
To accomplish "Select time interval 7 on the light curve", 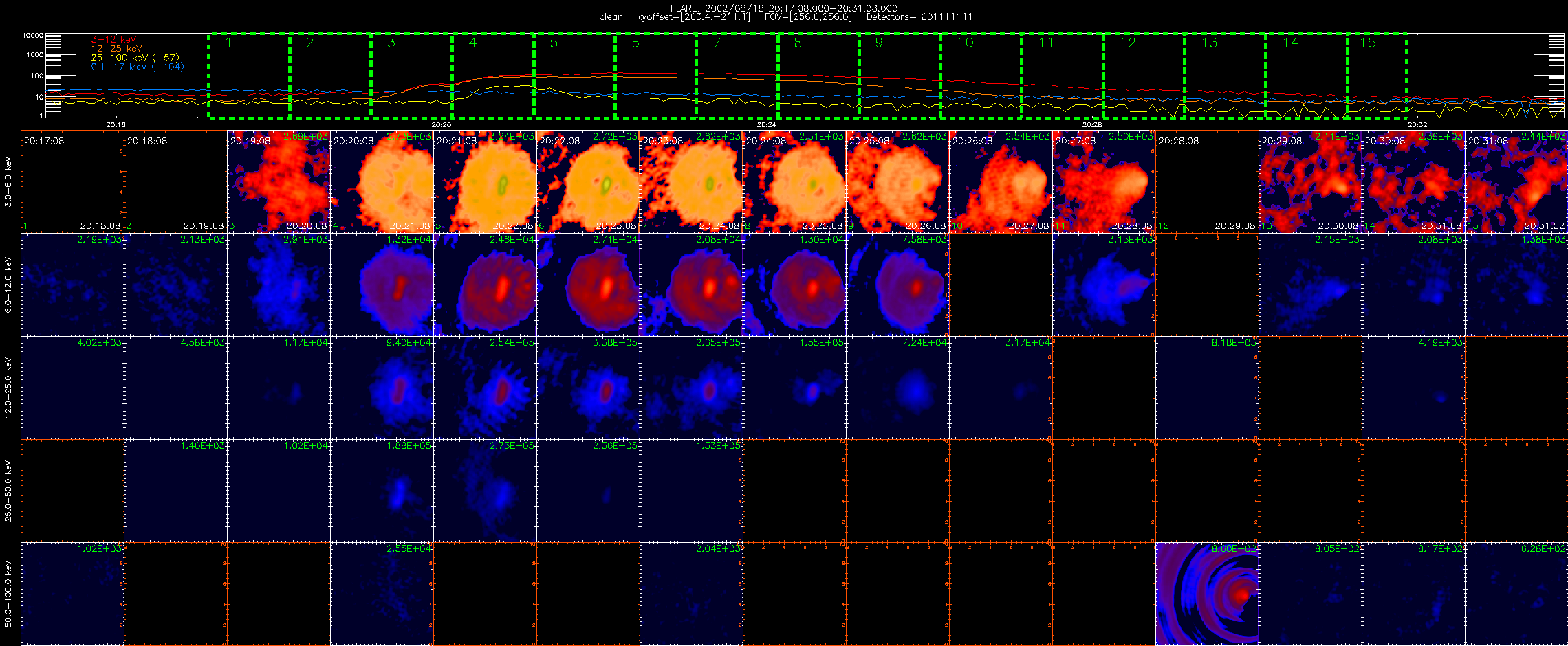I will 737,75.
